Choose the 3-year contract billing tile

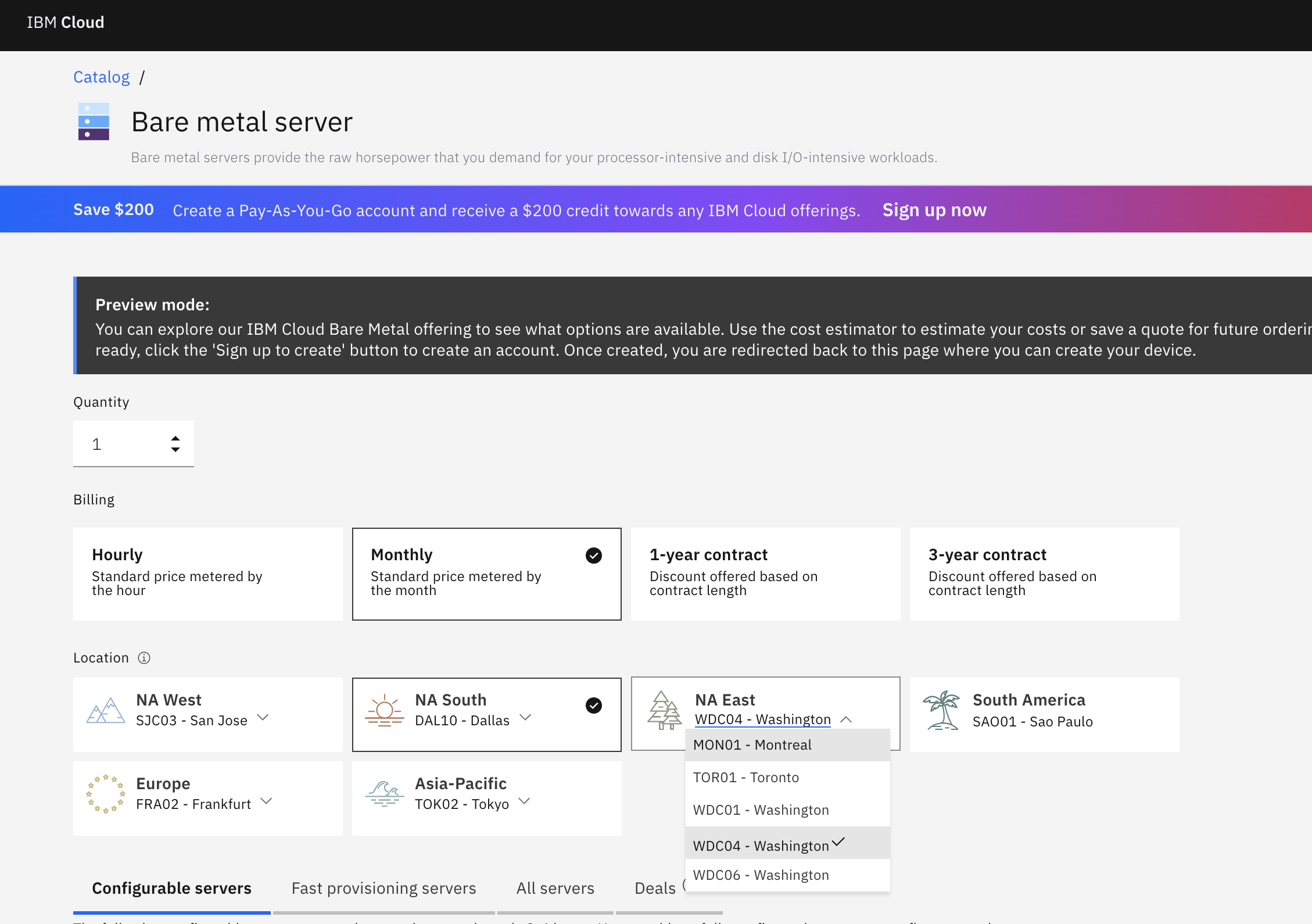(1044, 574)
